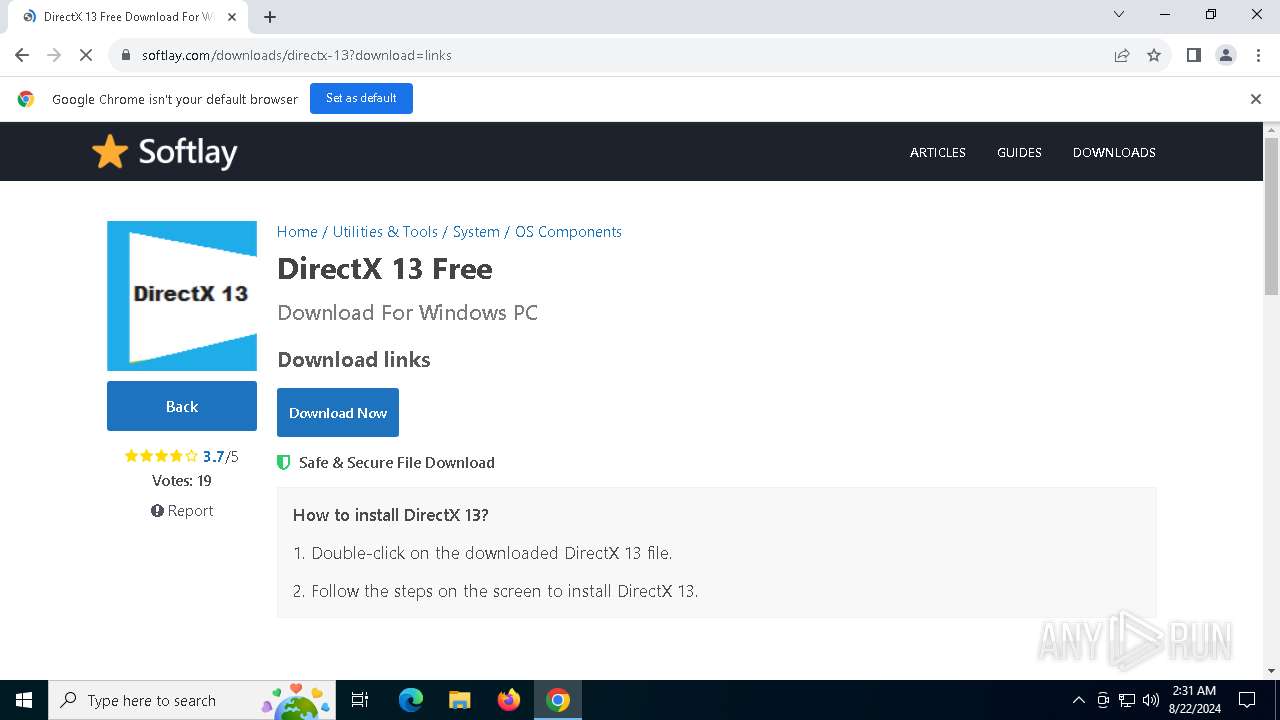1280x720 pixels.
Task: Click 'How to install DirectX 13?' heading
Action: (391, 515)
